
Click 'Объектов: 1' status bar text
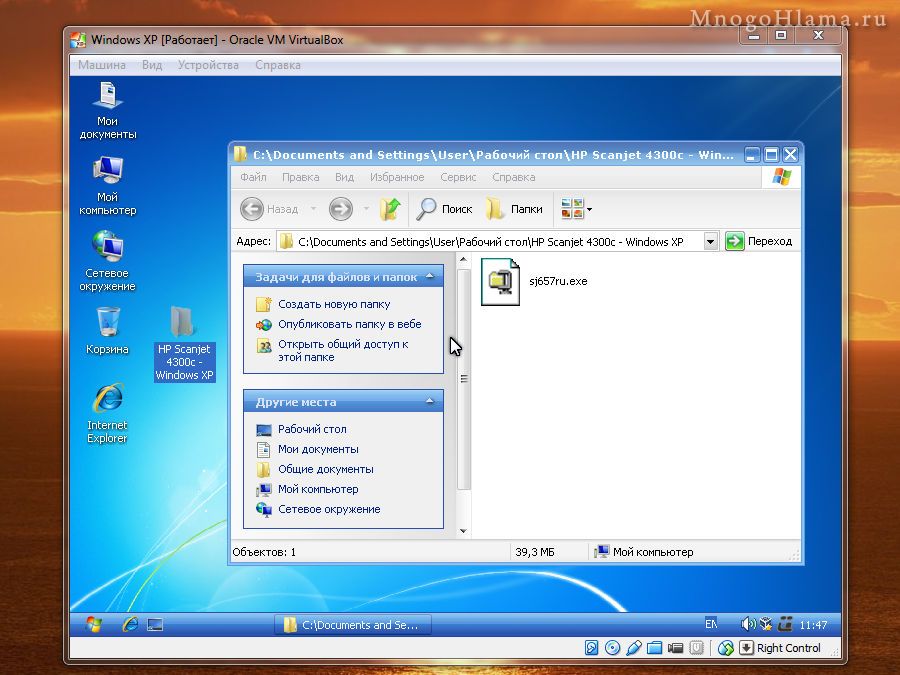(x=264, y=552)
